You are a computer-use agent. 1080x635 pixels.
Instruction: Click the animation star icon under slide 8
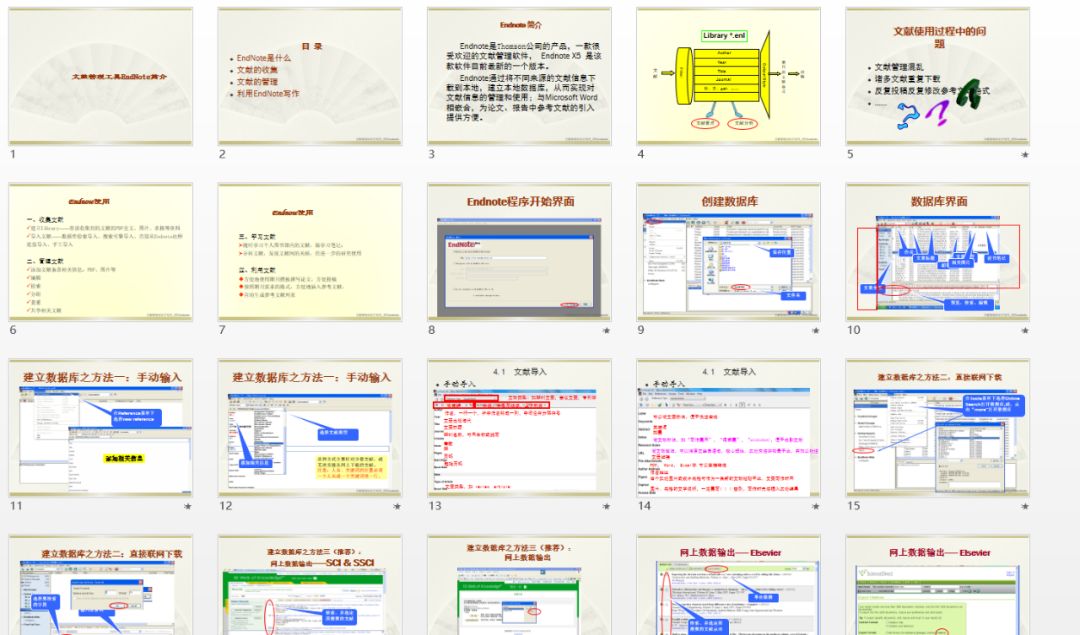point(606,331)
